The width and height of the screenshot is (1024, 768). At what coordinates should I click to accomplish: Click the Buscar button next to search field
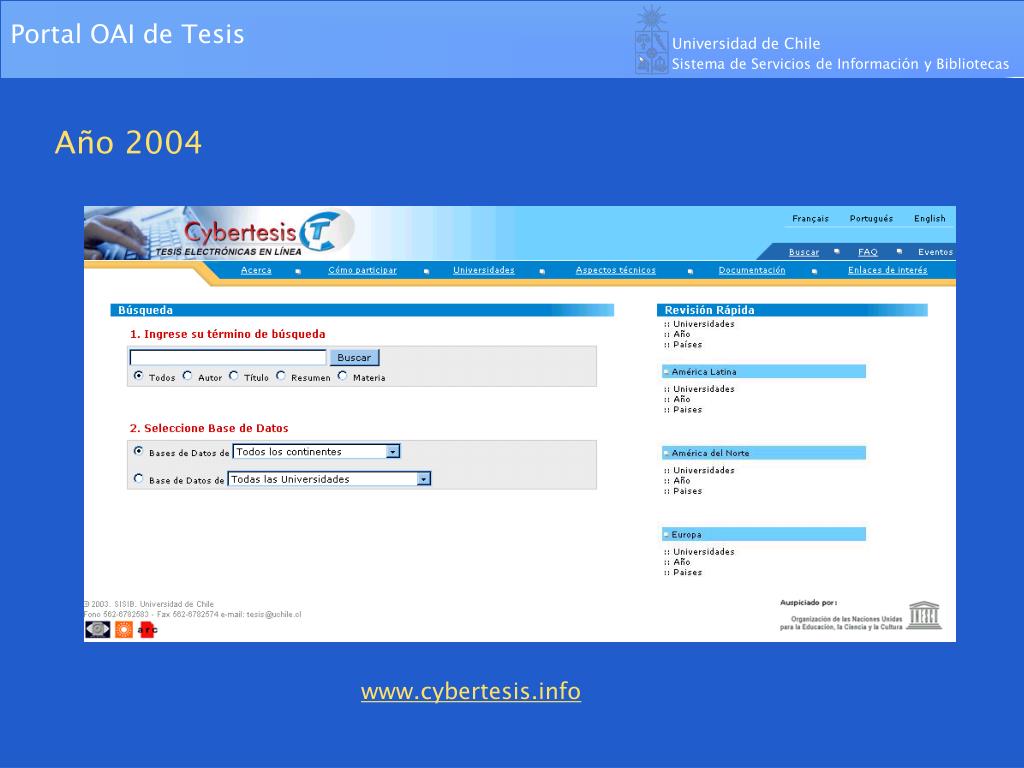pyautogui.click(x=354, y=357)
